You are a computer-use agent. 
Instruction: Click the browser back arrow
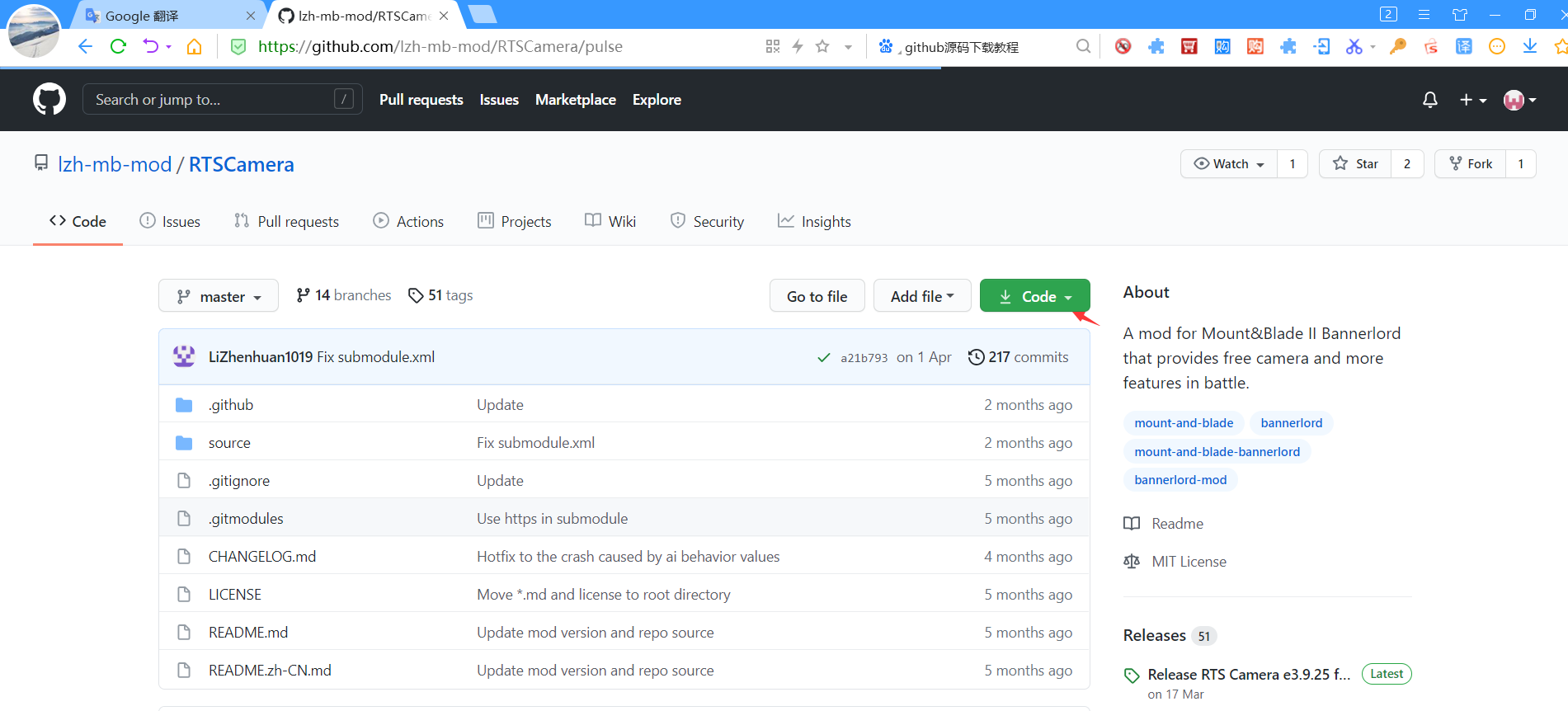click(x=85, y=46)
